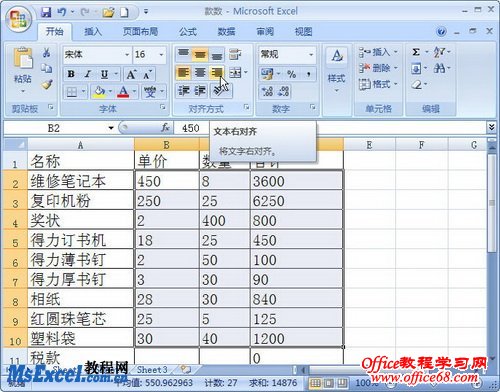Screen dimensions: 500x392
Task: Toggle italic formatting
Action: pyautogui.click(x=88, y=74)
